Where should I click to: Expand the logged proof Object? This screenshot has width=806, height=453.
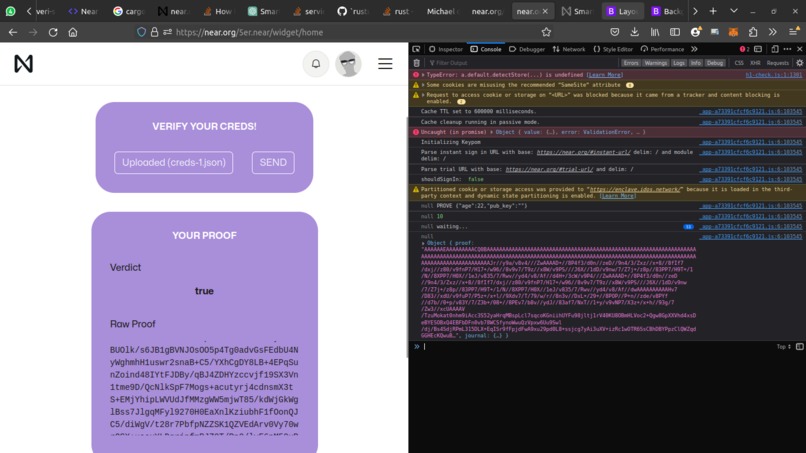[423, 243]
